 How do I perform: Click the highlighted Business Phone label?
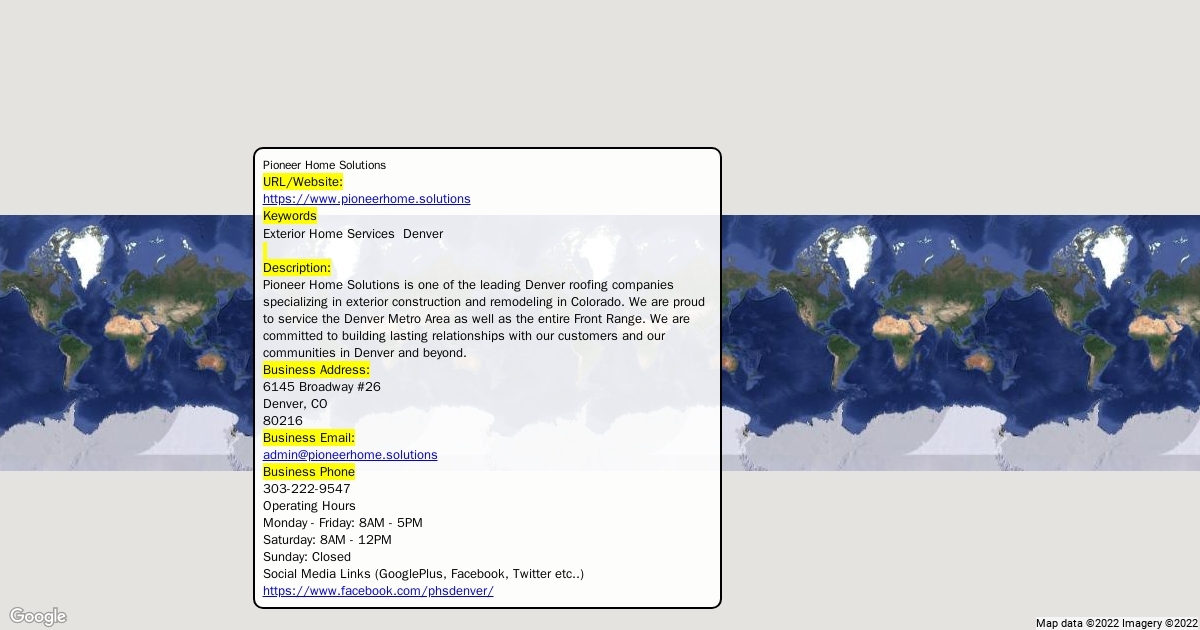point(309,472)
